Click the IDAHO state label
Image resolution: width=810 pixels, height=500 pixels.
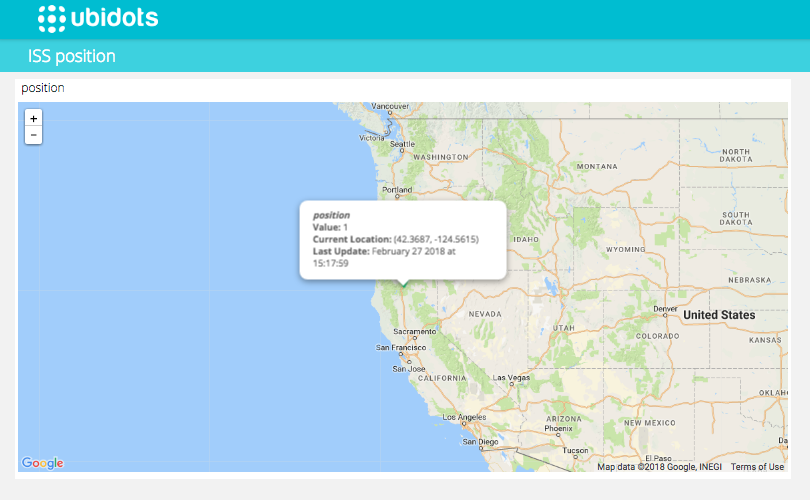point(526,240)
